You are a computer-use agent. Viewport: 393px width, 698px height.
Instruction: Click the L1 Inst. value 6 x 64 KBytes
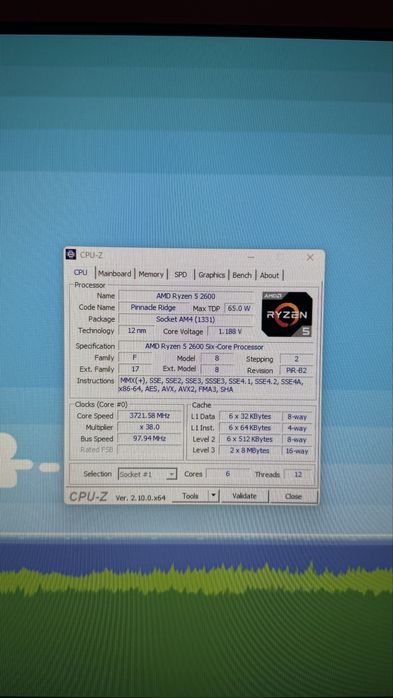pos(250,428)
